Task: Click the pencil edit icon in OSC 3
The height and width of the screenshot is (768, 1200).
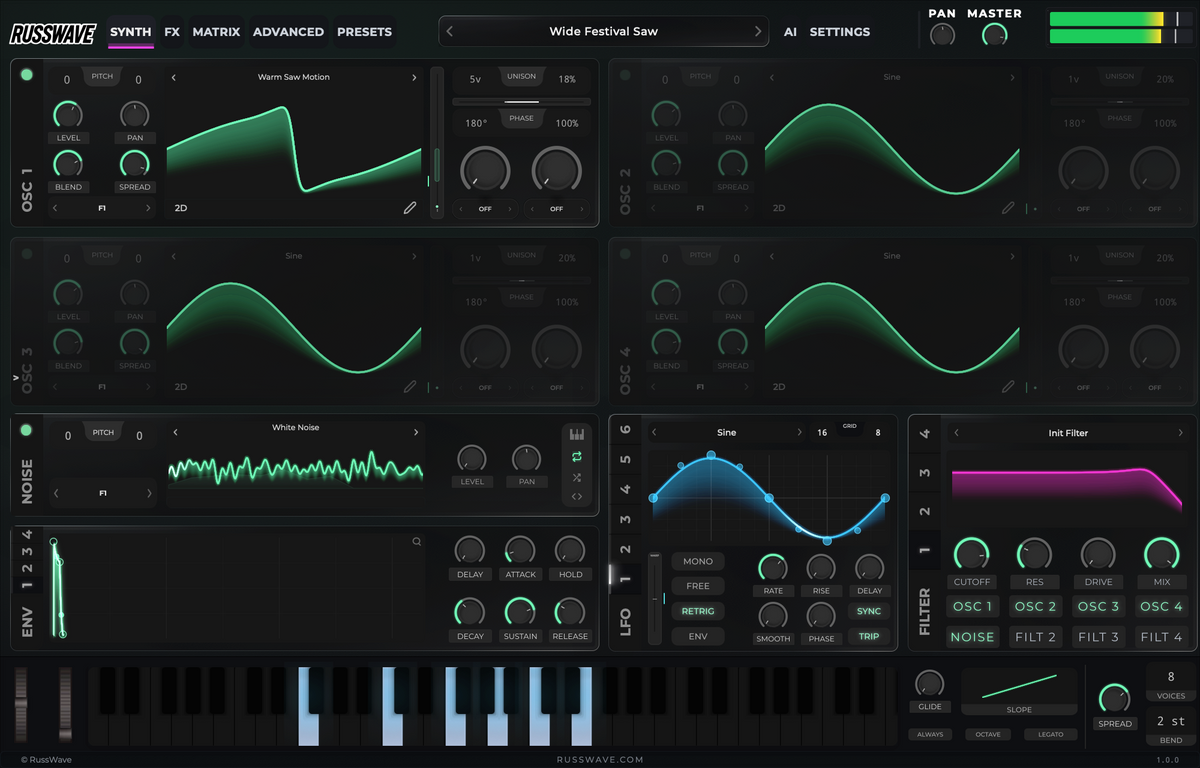Action: [x=409, y=386]
